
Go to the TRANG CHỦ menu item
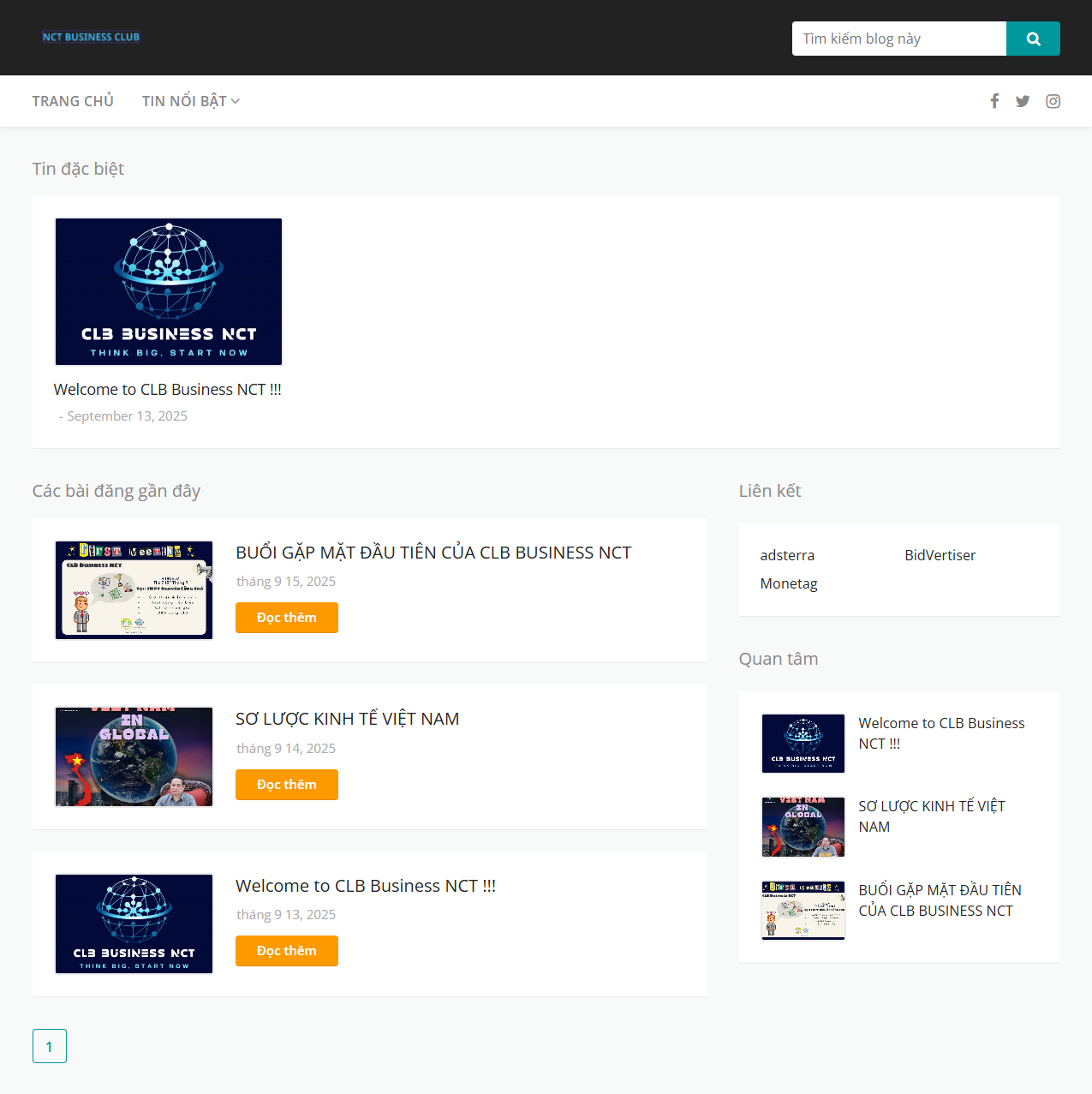click(x=73, y=101)
